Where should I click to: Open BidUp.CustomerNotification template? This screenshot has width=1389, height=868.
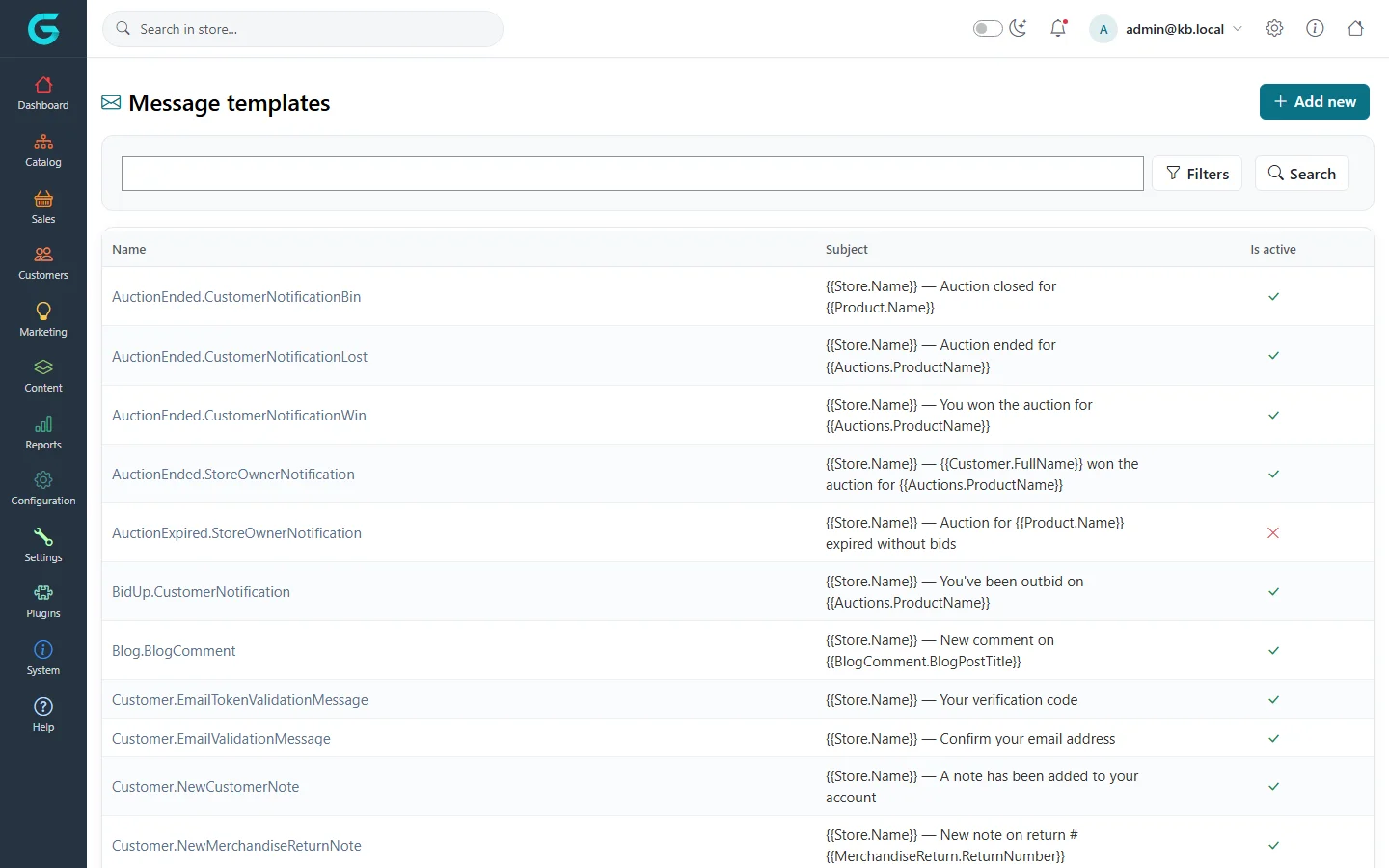[x=201, y=592]
